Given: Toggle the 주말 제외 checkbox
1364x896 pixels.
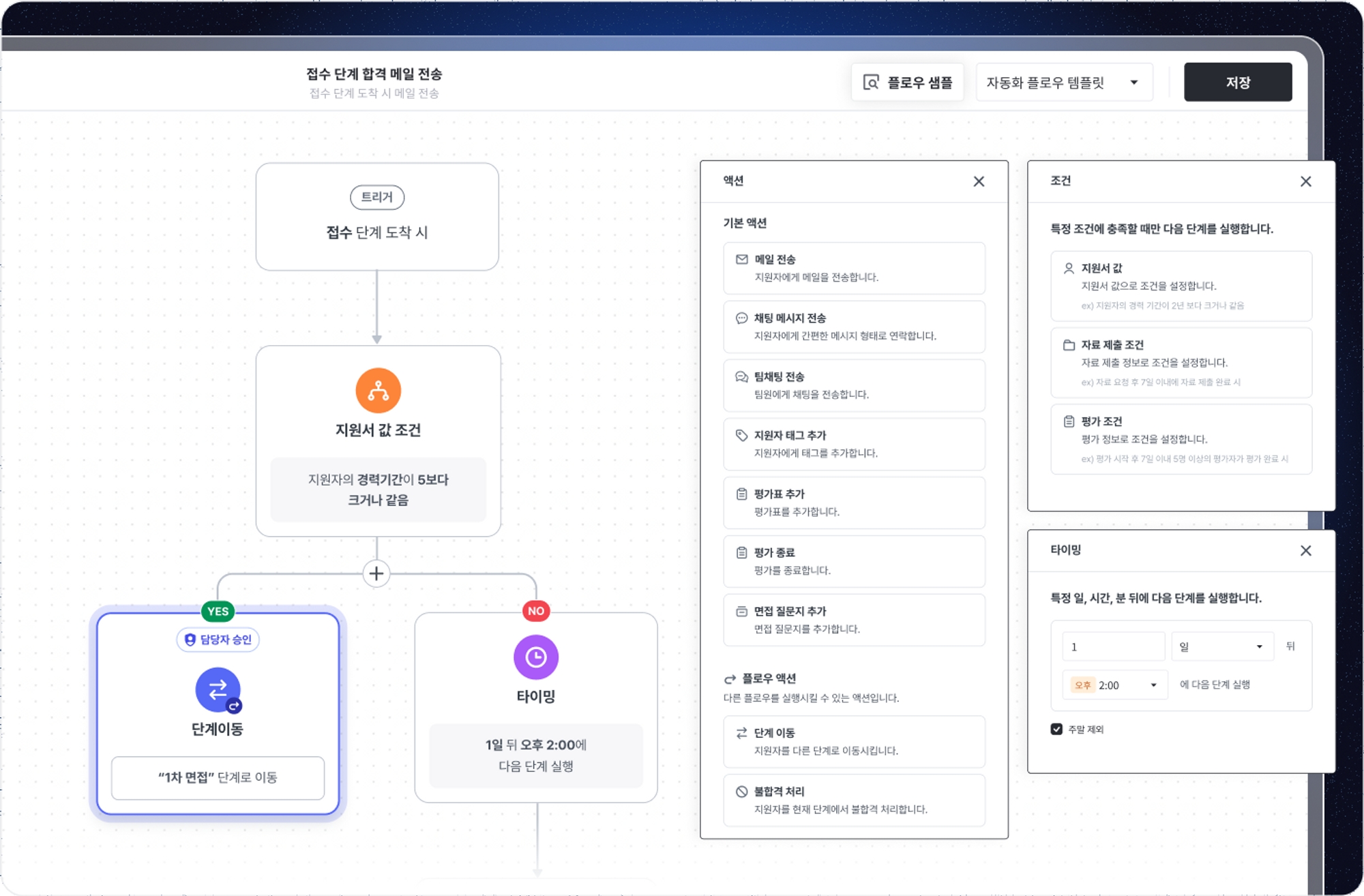Looking at the screenshot, I should [x=1056, y=729].
